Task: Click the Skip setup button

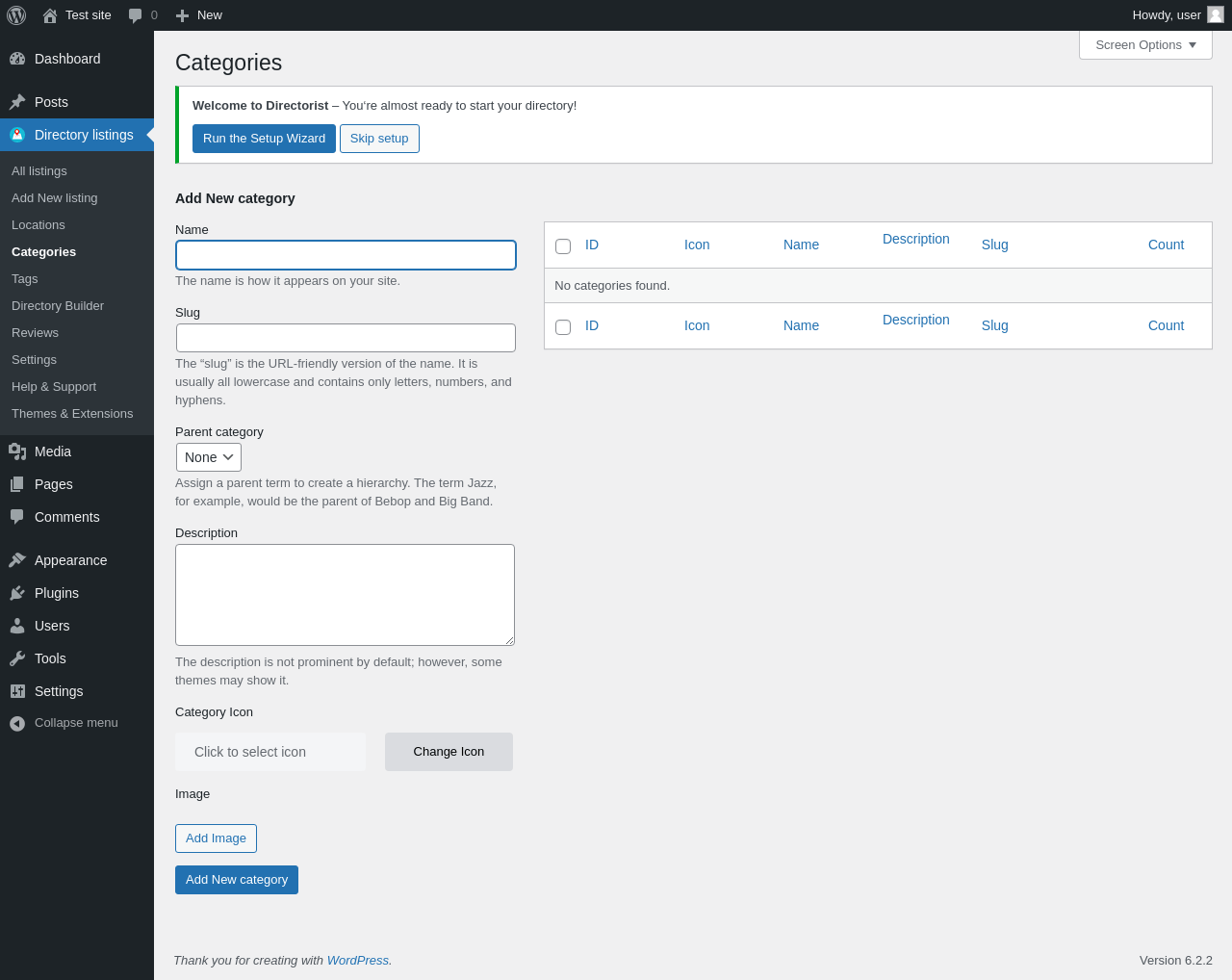Action: (379, 139)
